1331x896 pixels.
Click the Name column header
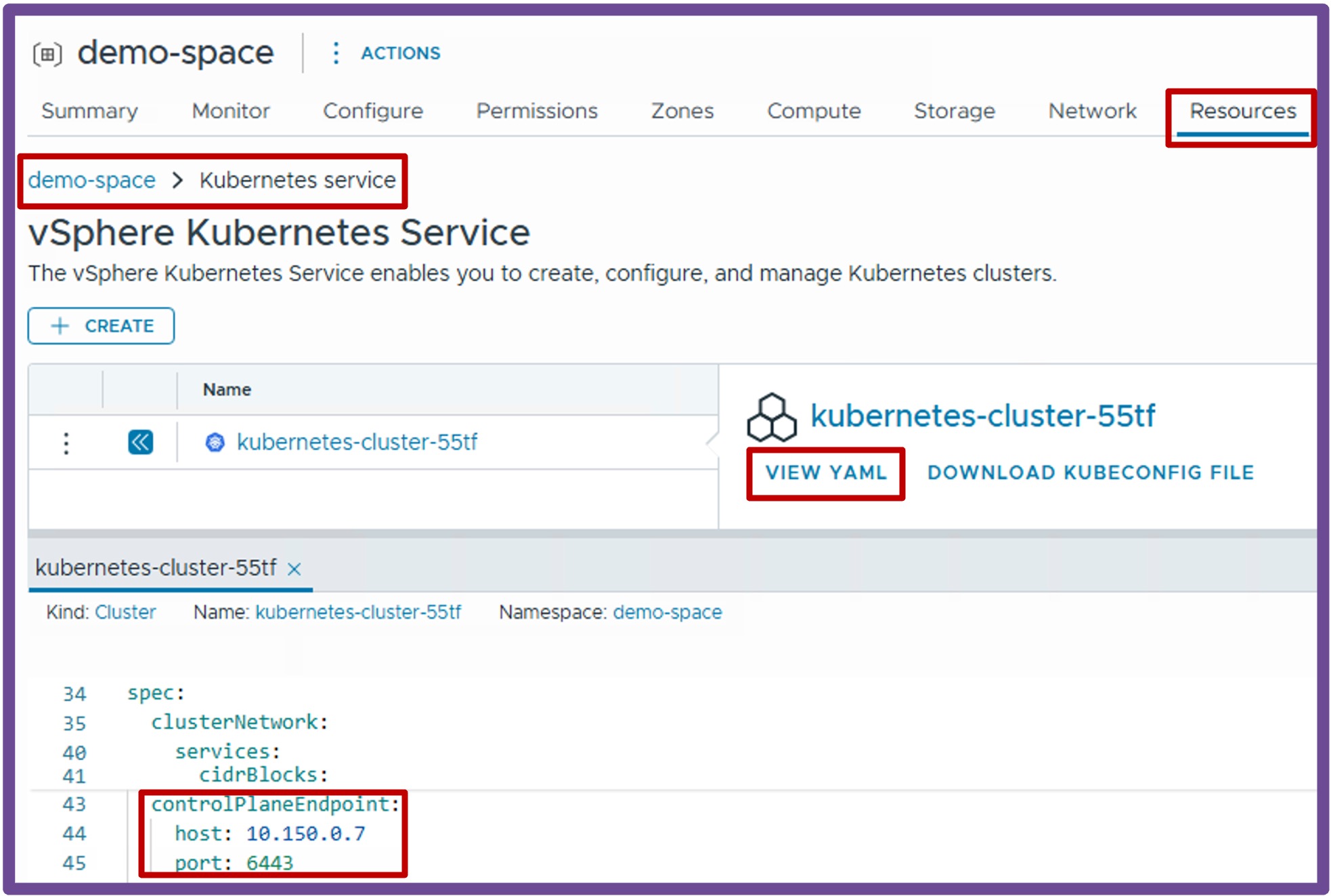tap(227, 389)
